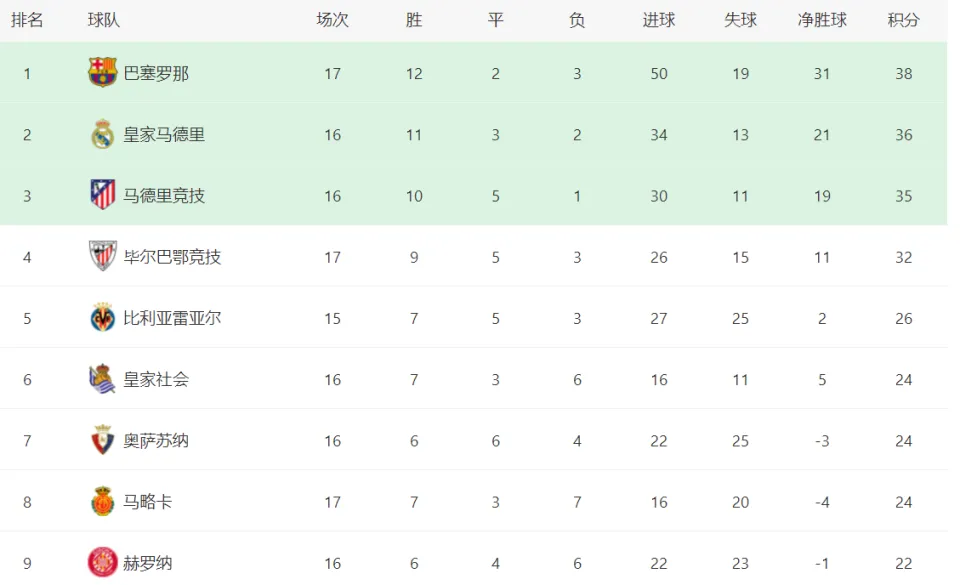The width and height of the screenshot is (960, 585).
Task: Open team name 毕尔巴鄂竞技
Action: coord(172,257)
